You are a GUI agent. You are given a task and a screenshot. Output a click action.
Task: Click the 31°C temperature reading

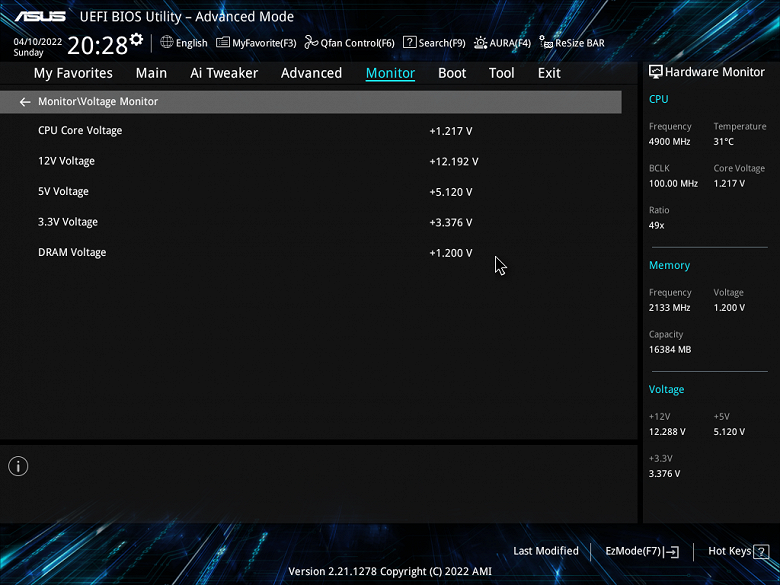[723, 142]
